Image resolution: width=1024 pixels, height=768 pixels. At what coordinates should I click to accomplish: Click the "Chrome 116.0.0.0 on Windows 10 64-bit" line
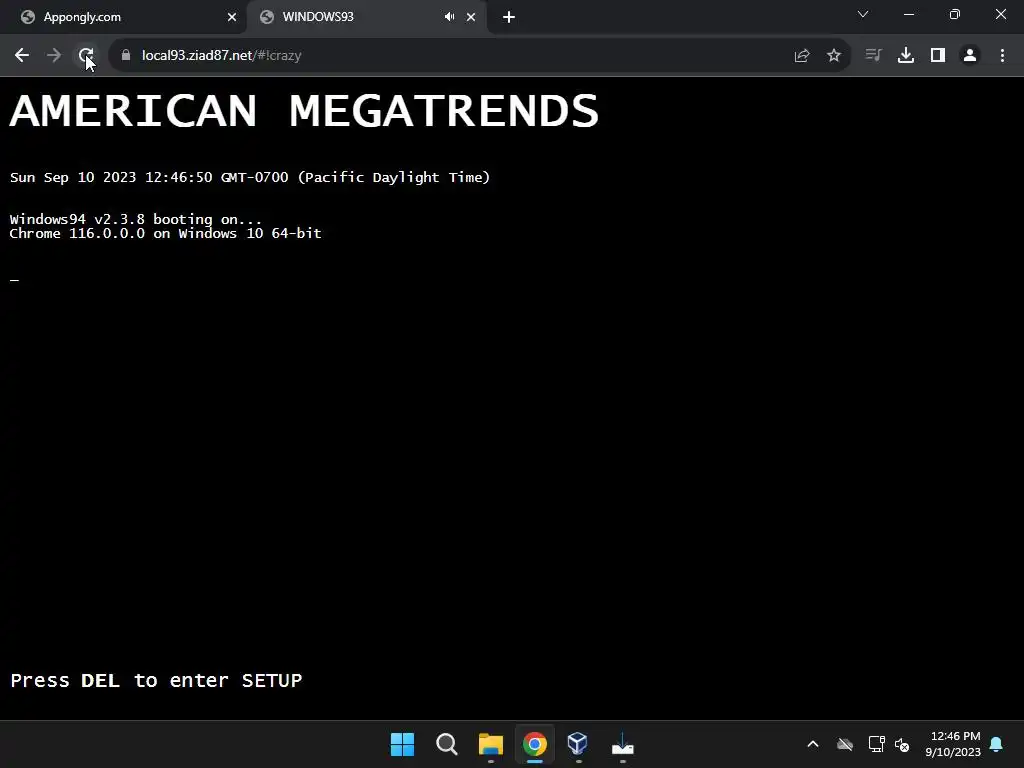[165, 233]
